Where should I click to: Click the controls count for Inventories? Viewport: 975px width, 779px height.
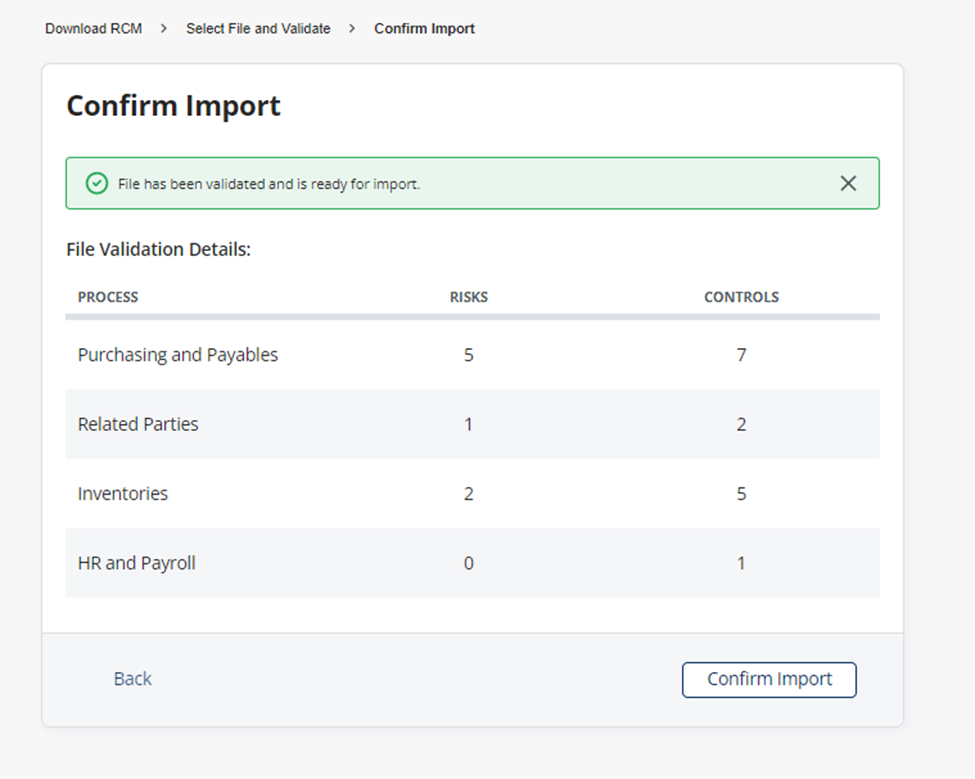[741, 494]
